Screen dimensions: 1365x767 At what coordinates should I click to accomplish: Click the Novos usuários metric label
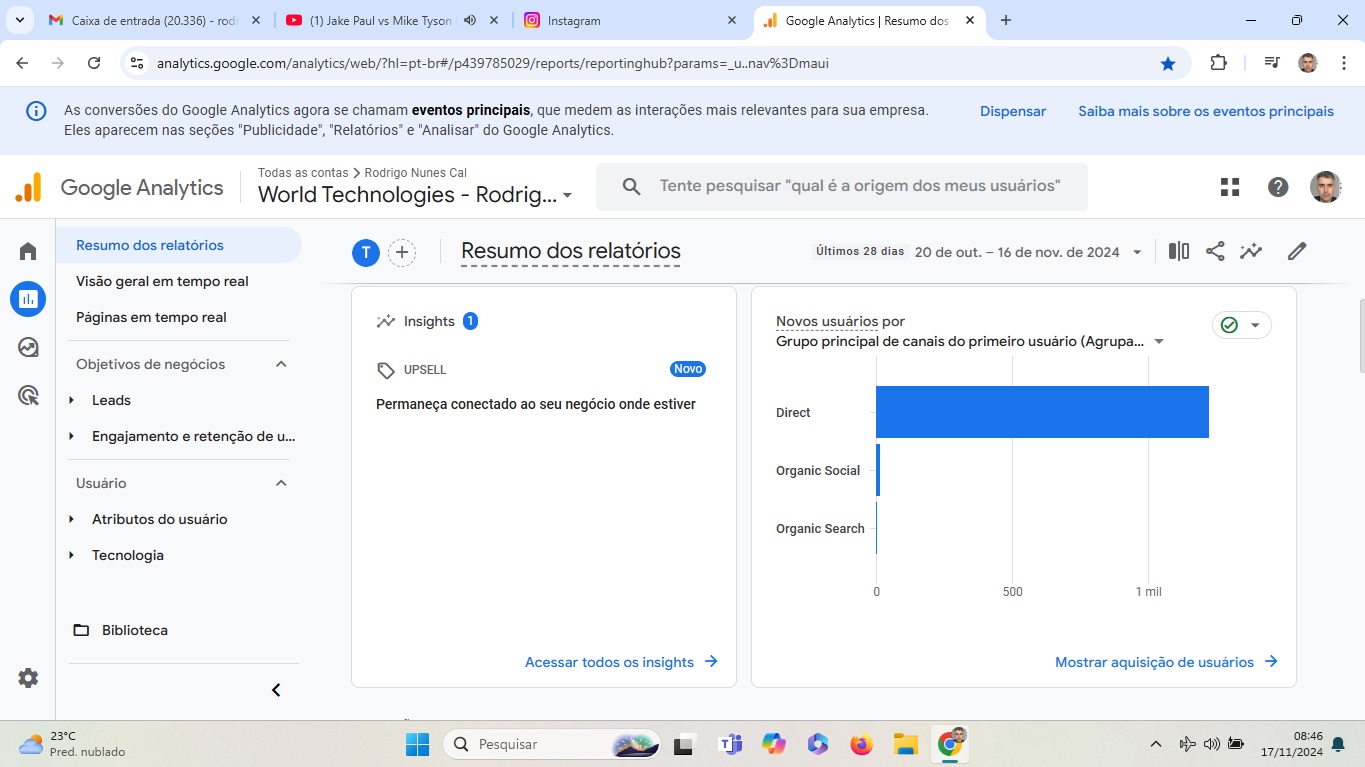pyautogui.click(x=827, y=321)
